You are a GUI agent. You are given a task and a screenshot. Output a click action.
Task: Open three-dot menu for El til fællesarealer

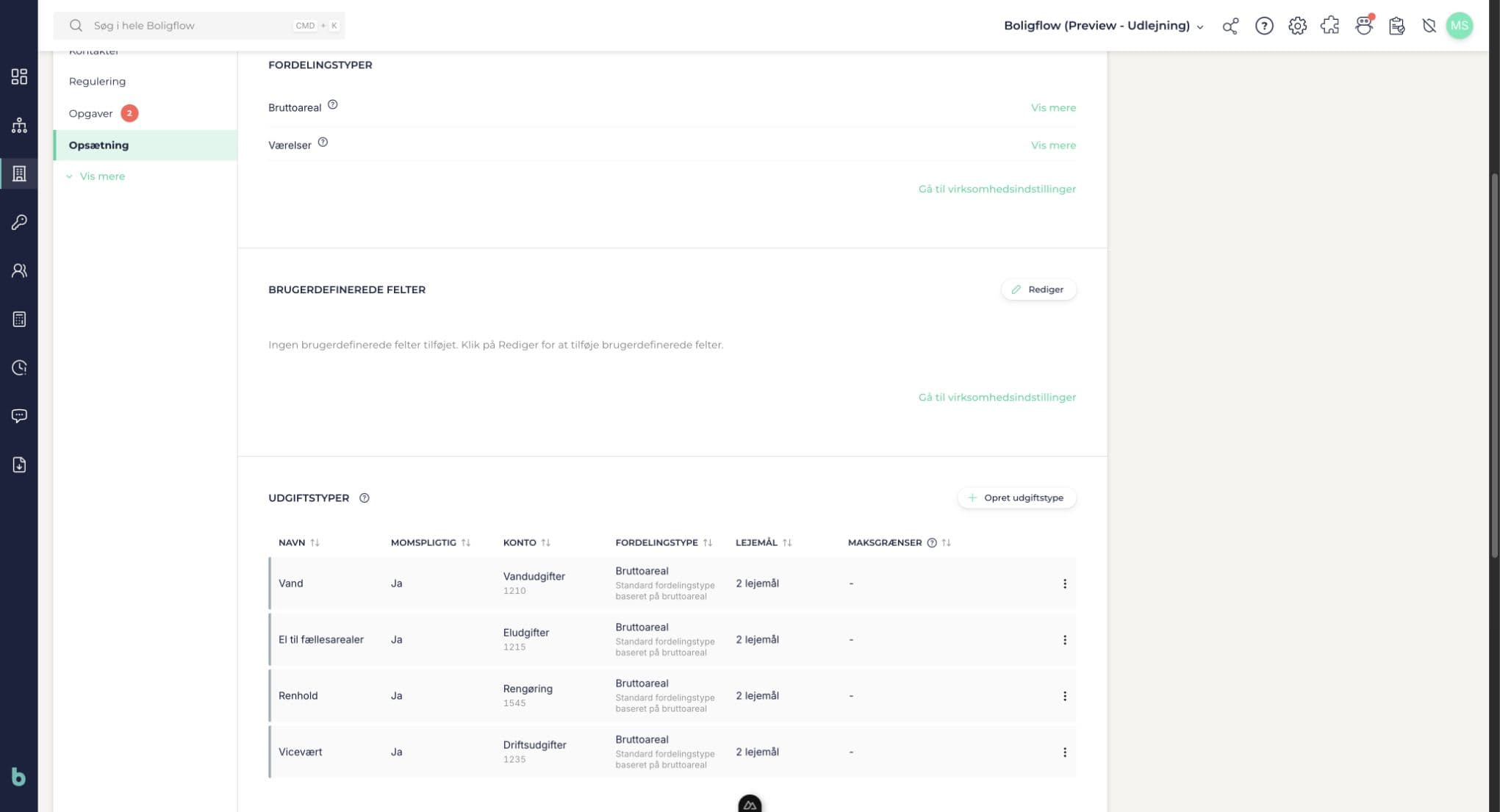[x=1064, y=639]
